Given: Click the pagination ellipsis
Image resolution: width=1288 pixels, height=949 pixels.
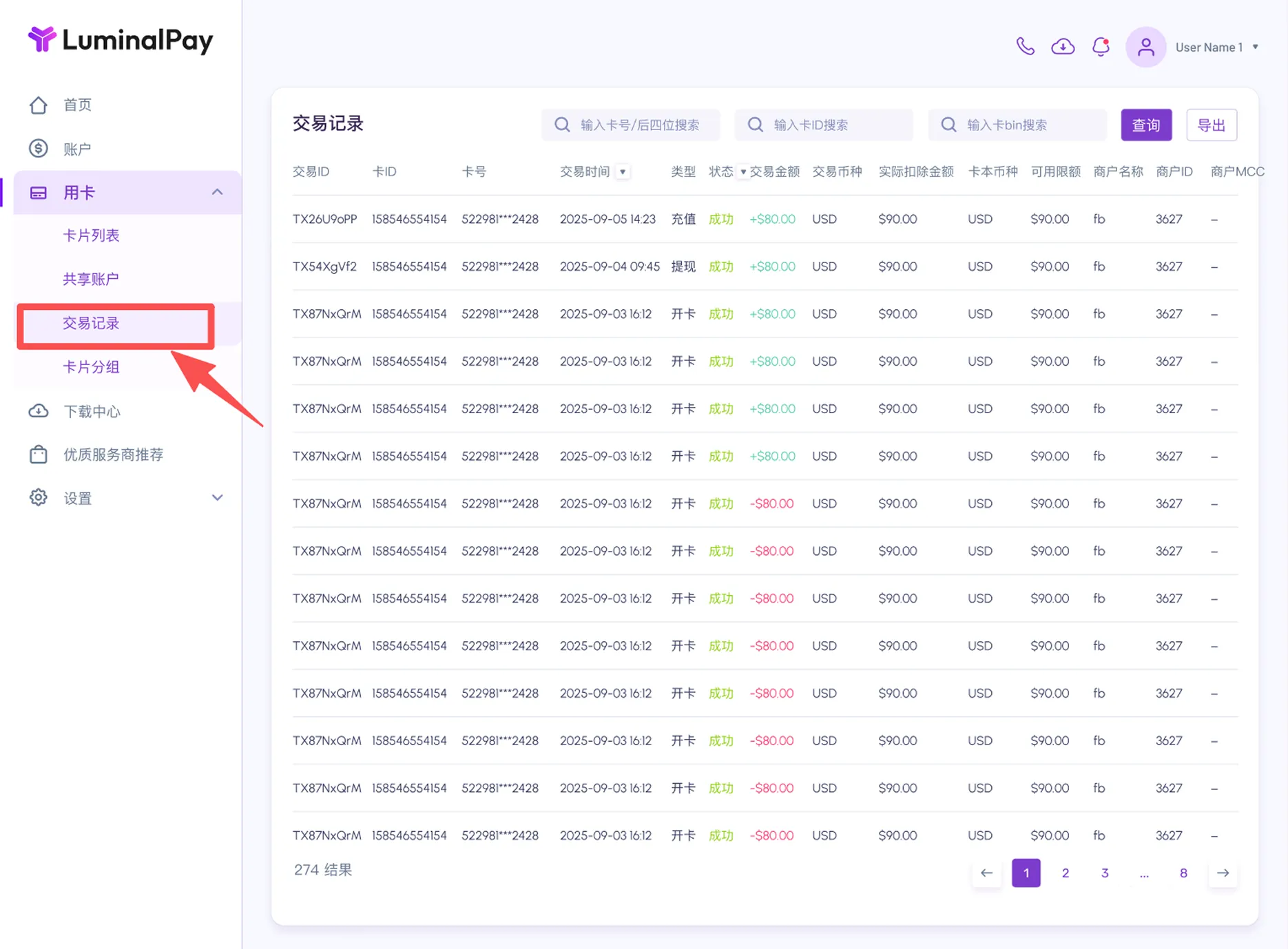Looking at the screenshot, I should [x=1144, y=874].
